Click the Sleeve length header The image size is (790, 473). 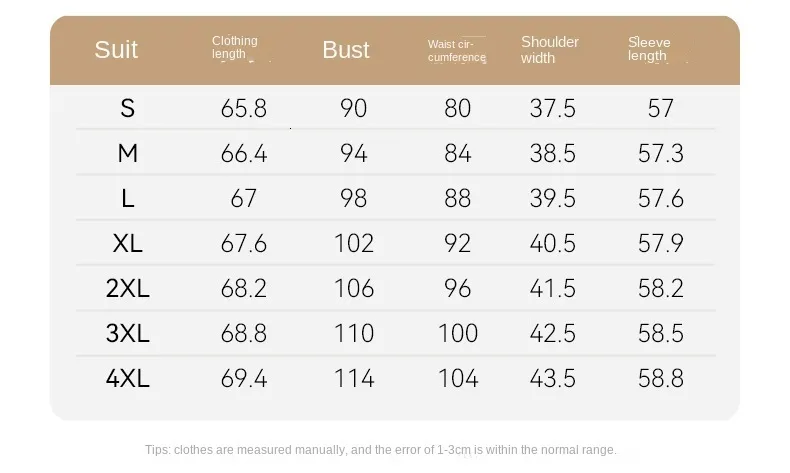point(649,49)
